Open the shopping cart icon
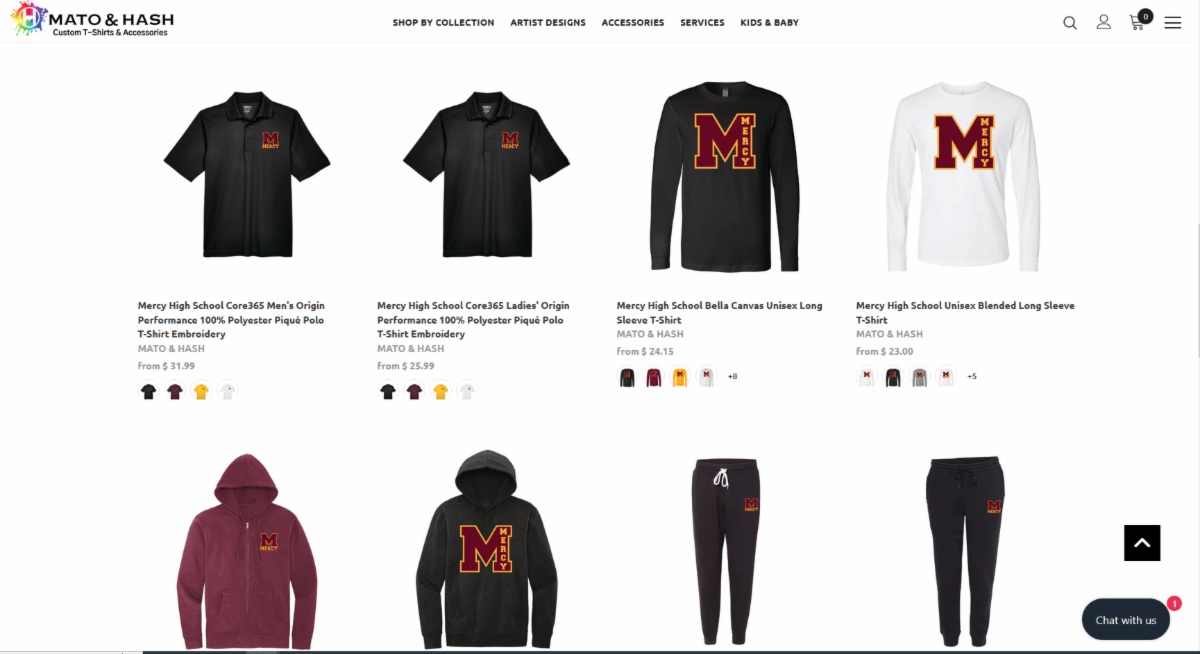The image size is (1200, 654). (x=1138, y=20)
